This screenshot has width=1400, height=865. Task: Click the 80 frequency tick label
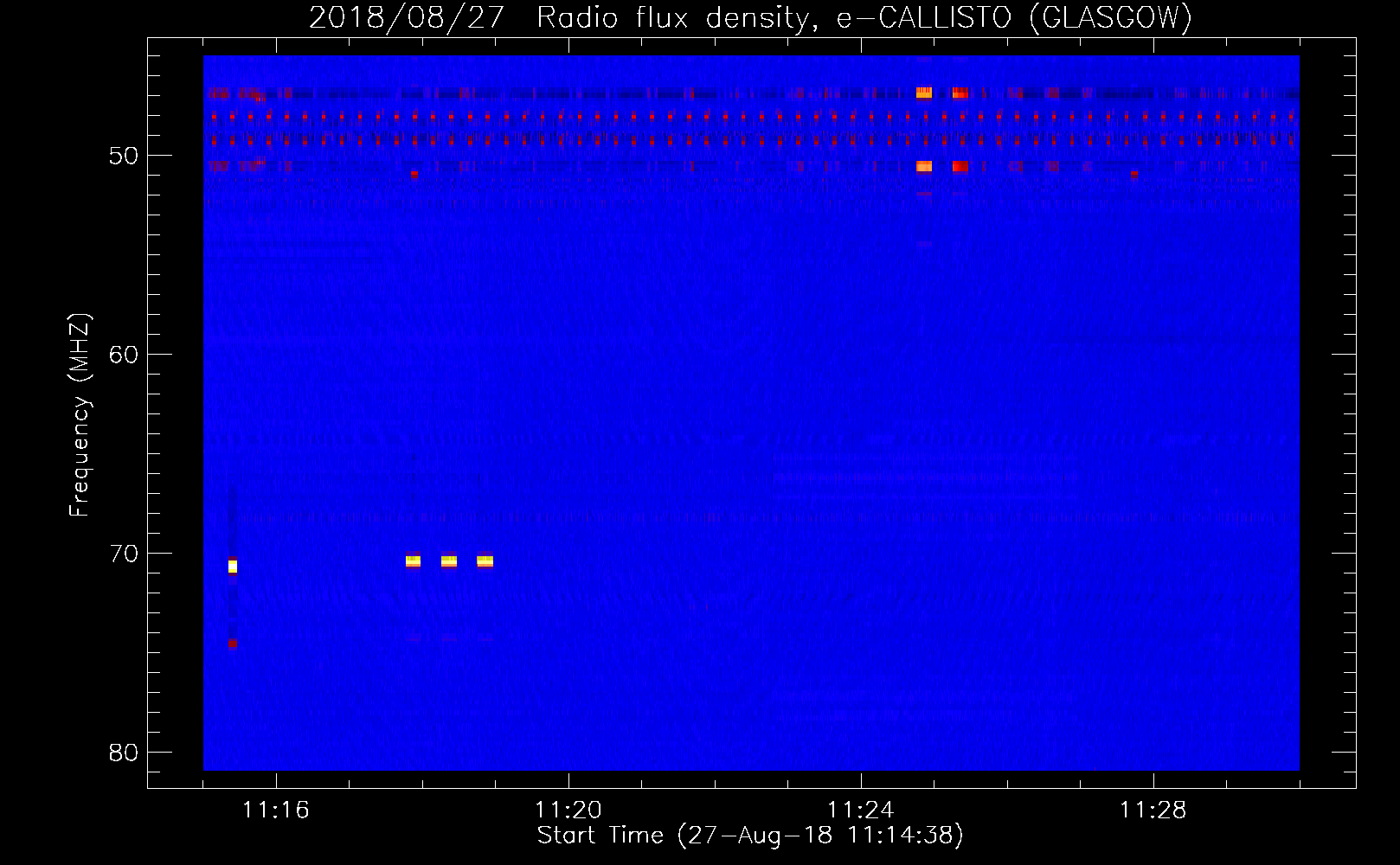(124, 753)
